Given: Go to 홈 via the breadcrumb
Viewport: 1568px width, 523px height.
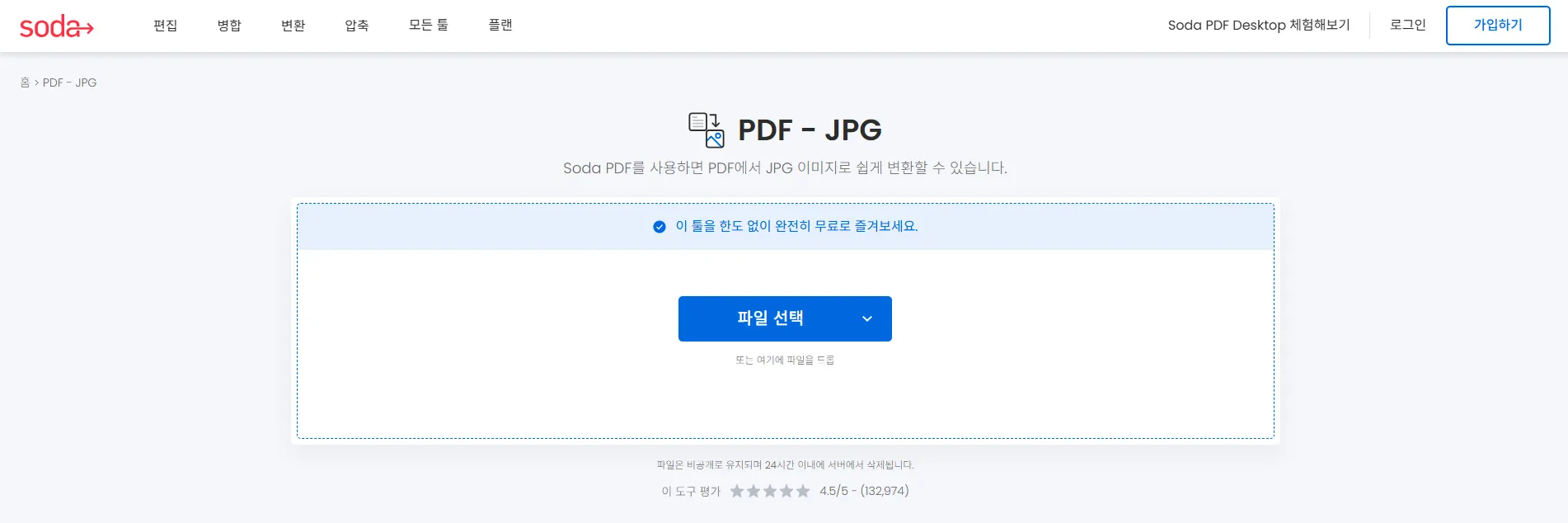Looking at the screenshot, I should [25, 82].
